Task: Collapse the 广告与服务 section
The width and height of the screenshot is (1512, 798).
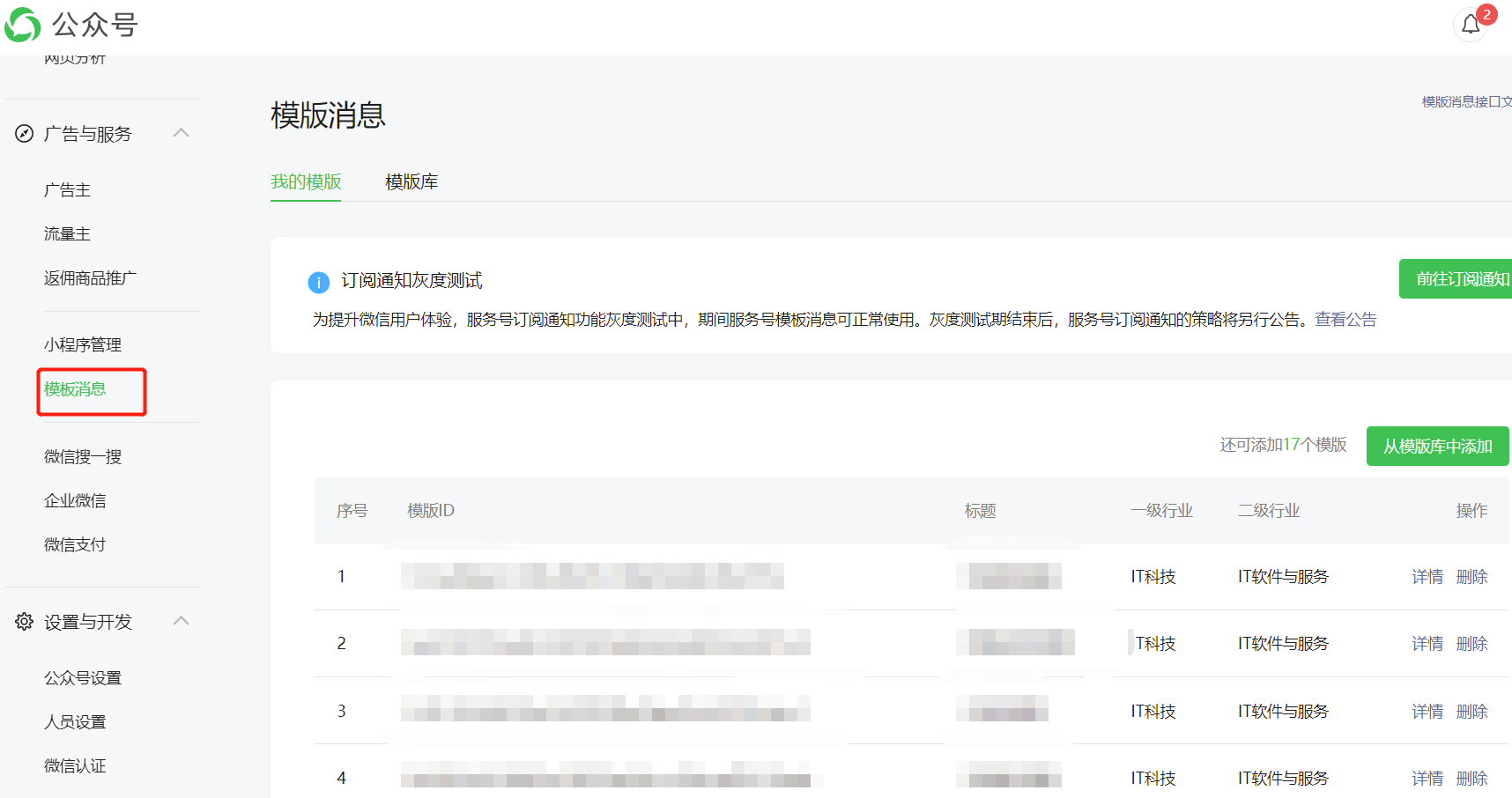Action: click(182, 133)
